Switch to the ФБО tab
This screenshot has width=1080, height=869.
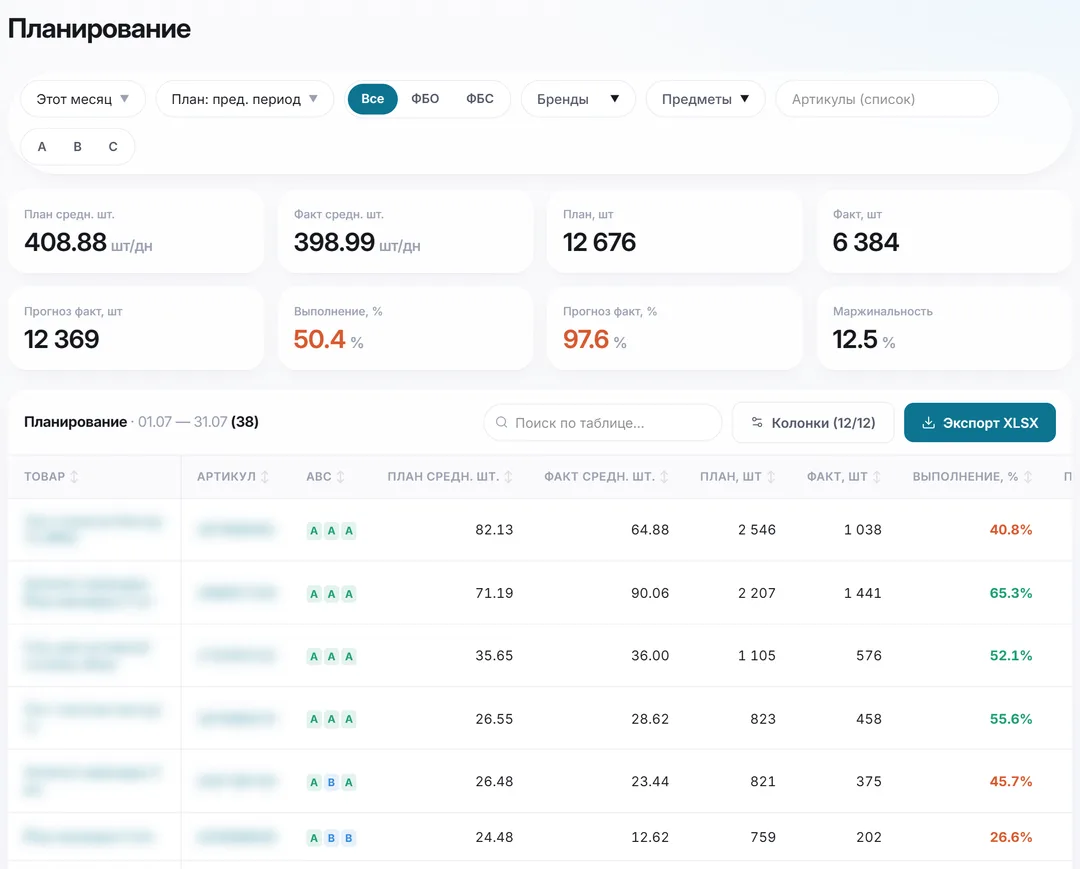(x=425, y=99)
